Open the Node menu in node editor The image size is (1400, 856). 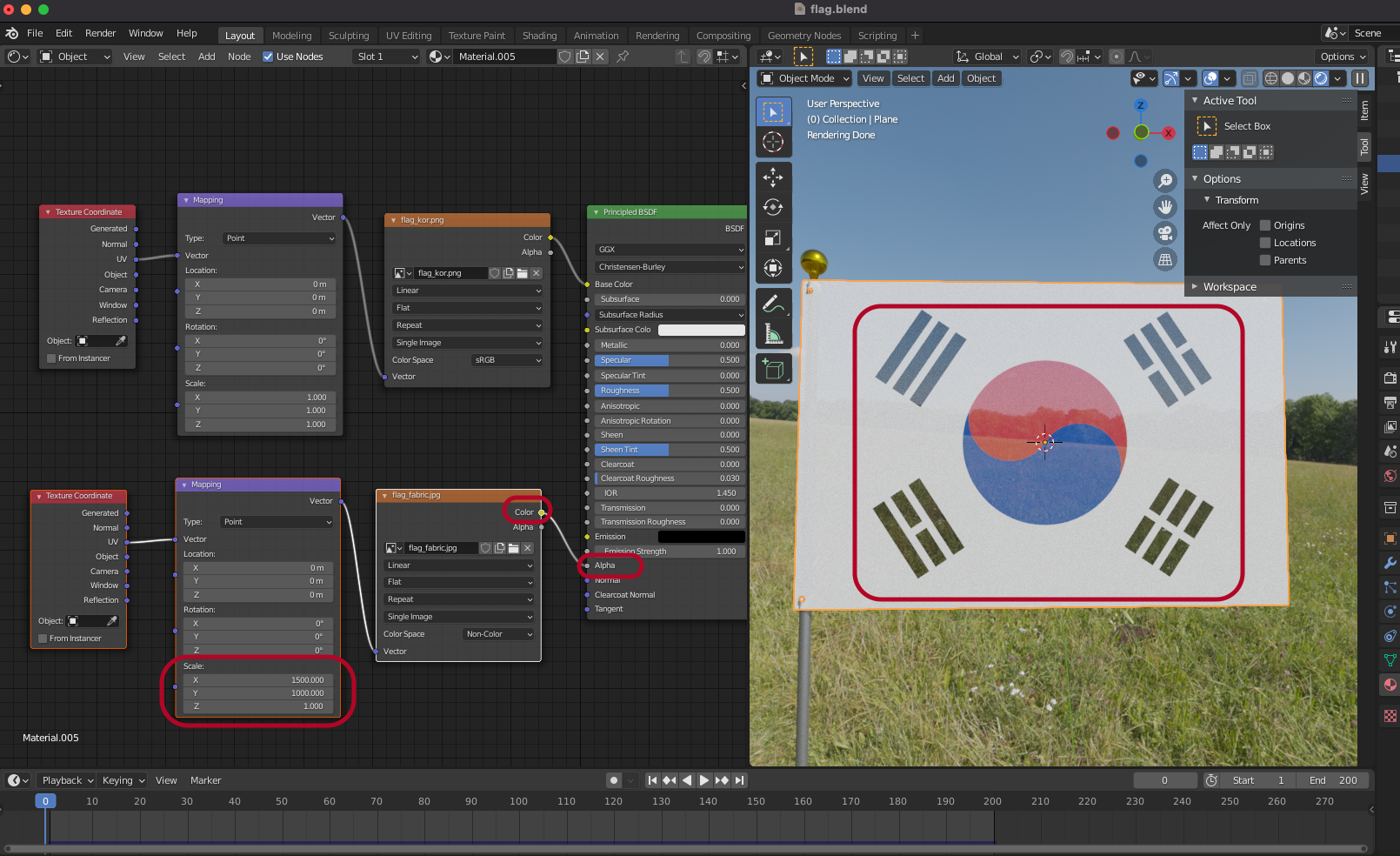239,57
